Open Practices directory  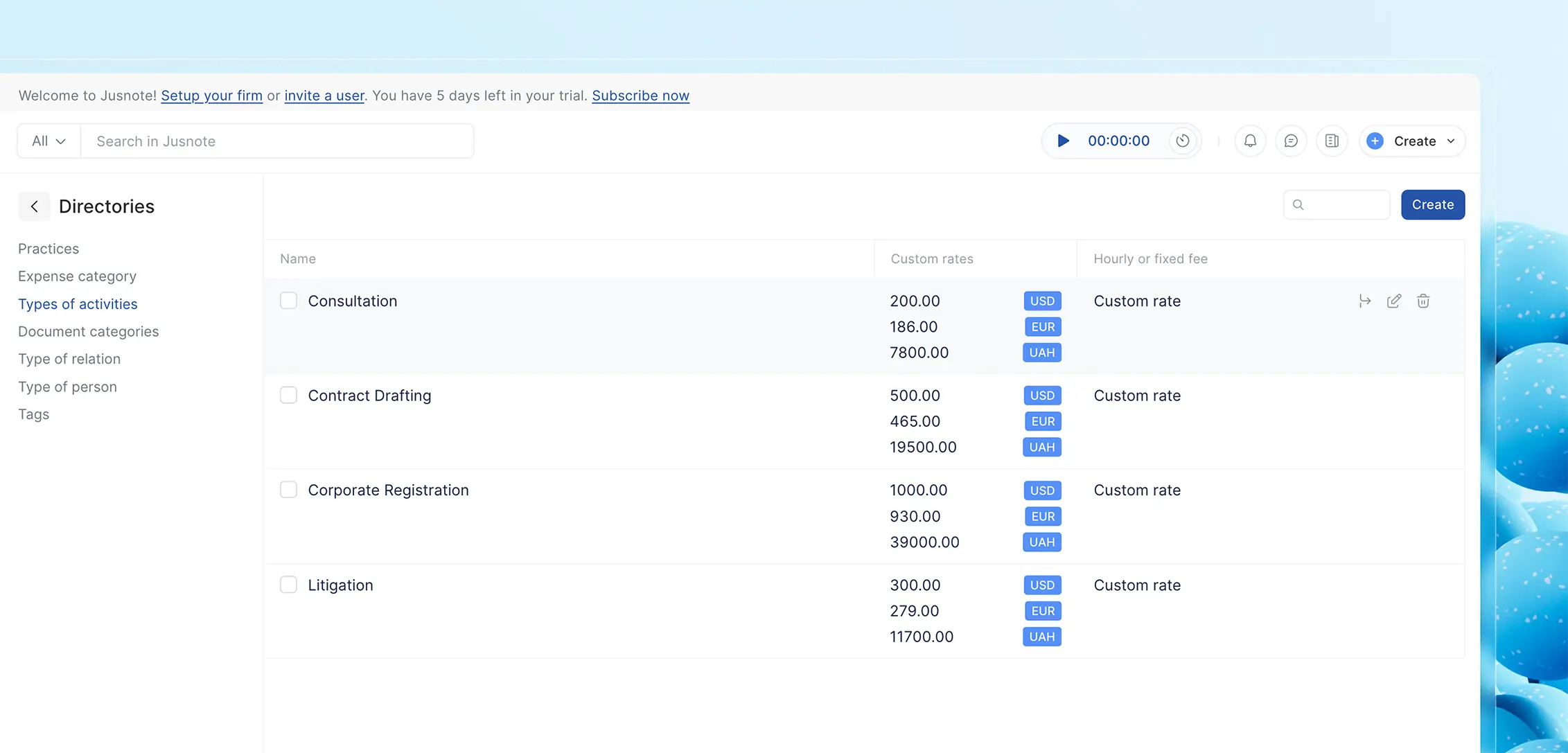(49, 248)
